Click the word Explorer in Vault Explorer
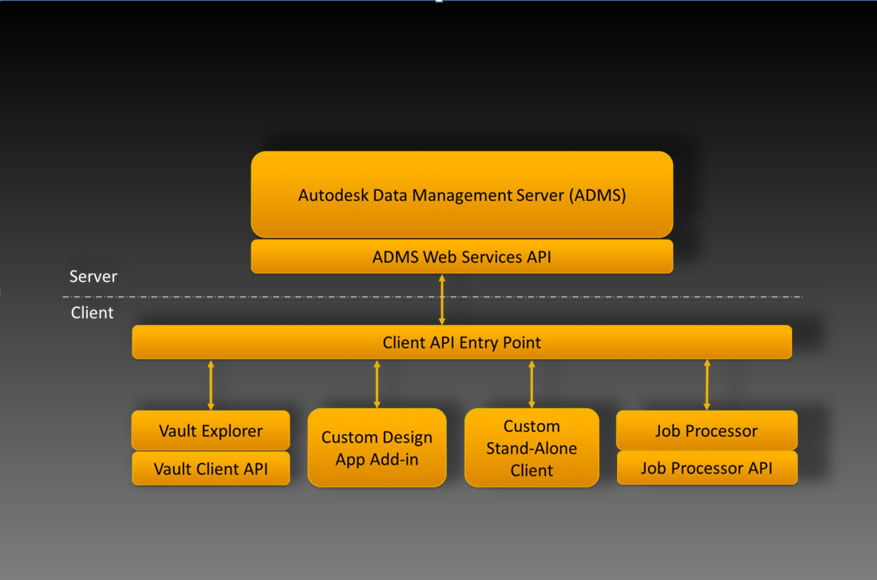This screenshot has height=580, width=877. (232, 431)
